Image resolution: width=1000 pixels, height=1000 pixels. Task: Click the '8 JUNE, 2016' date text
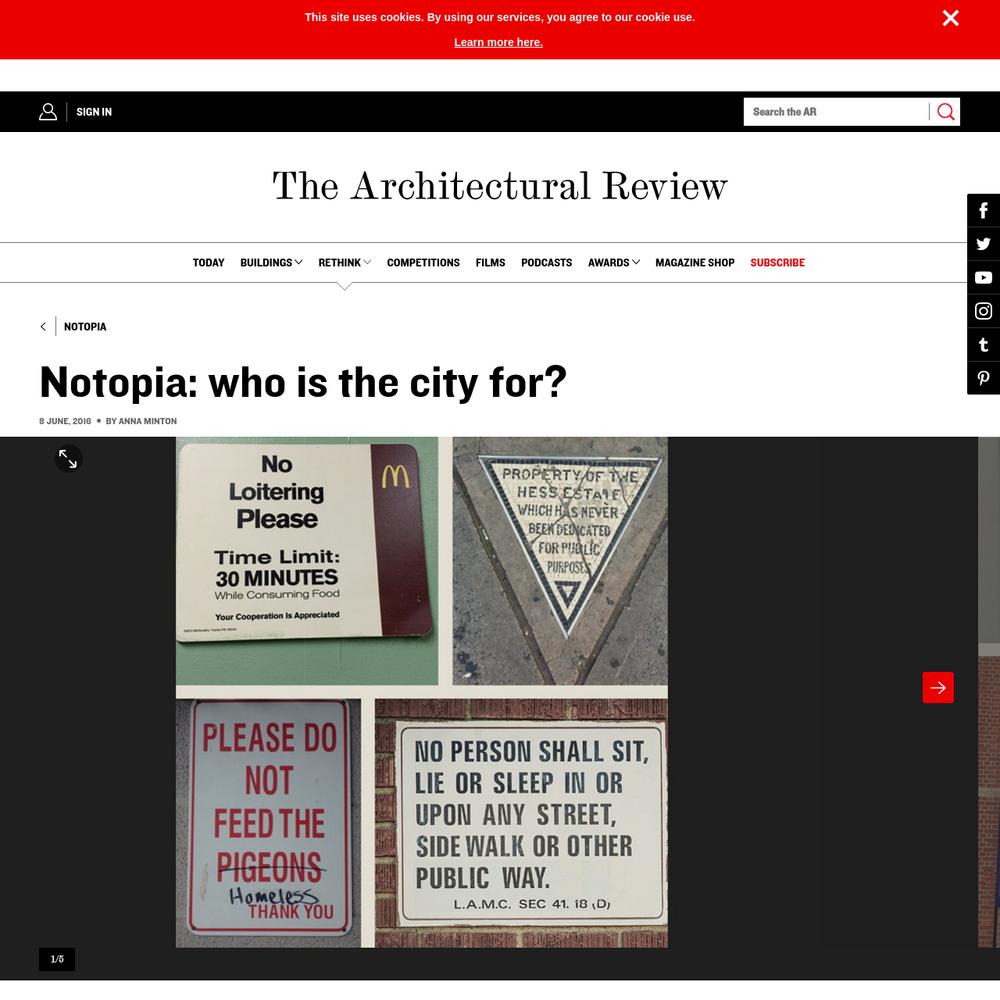(x=65, y=421)
